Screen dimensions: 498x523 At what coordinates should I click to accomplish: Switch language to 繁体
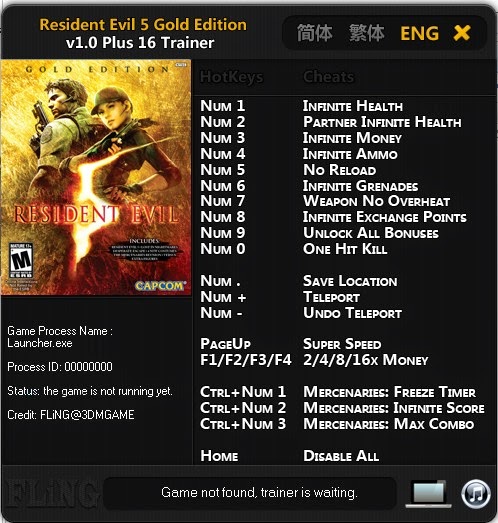[x=367, y=33]
